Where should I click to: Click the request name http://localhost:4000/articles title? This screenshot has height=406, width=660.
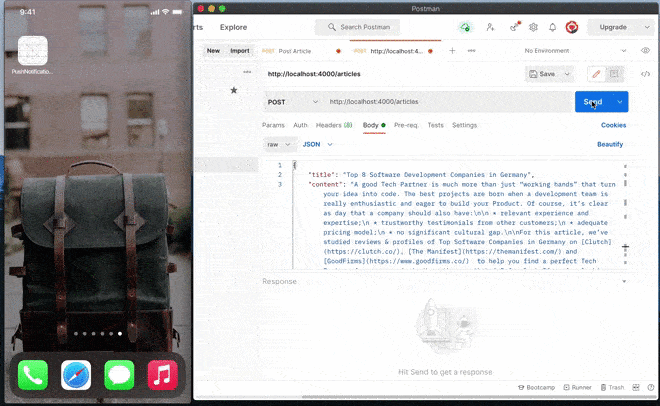314,74
